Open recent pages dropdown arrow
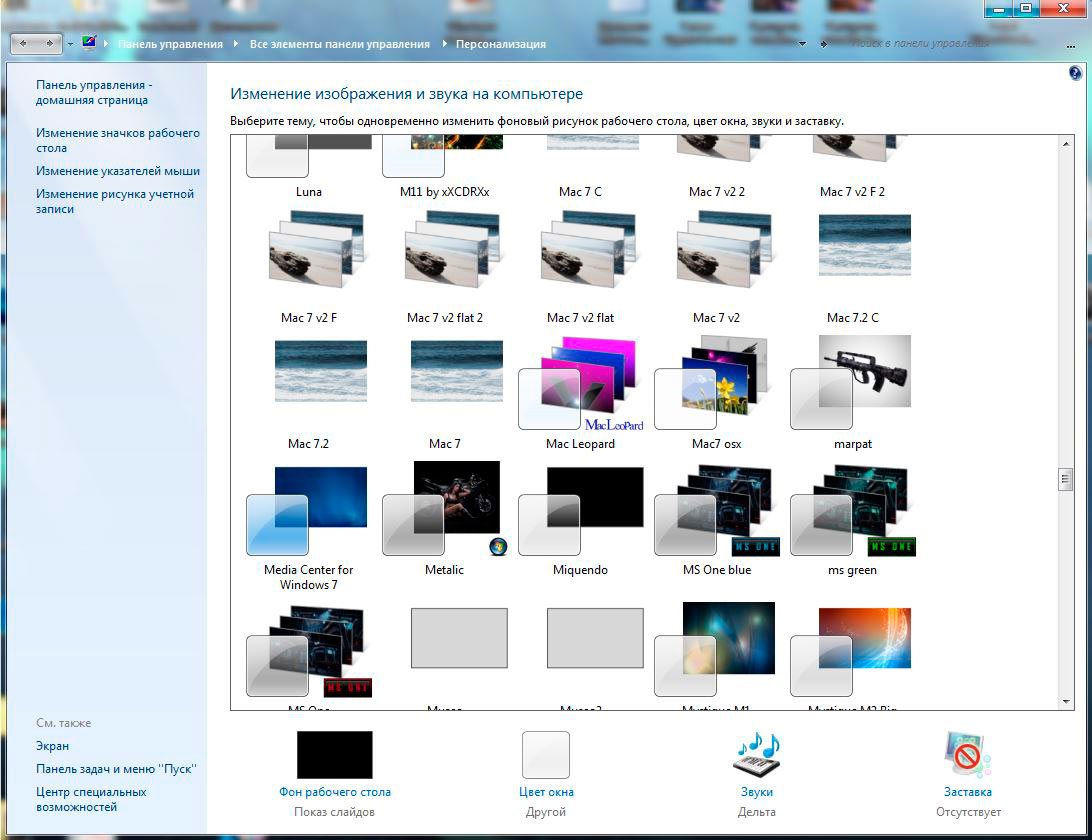The image size is (1092, 840). pos(70,44)
